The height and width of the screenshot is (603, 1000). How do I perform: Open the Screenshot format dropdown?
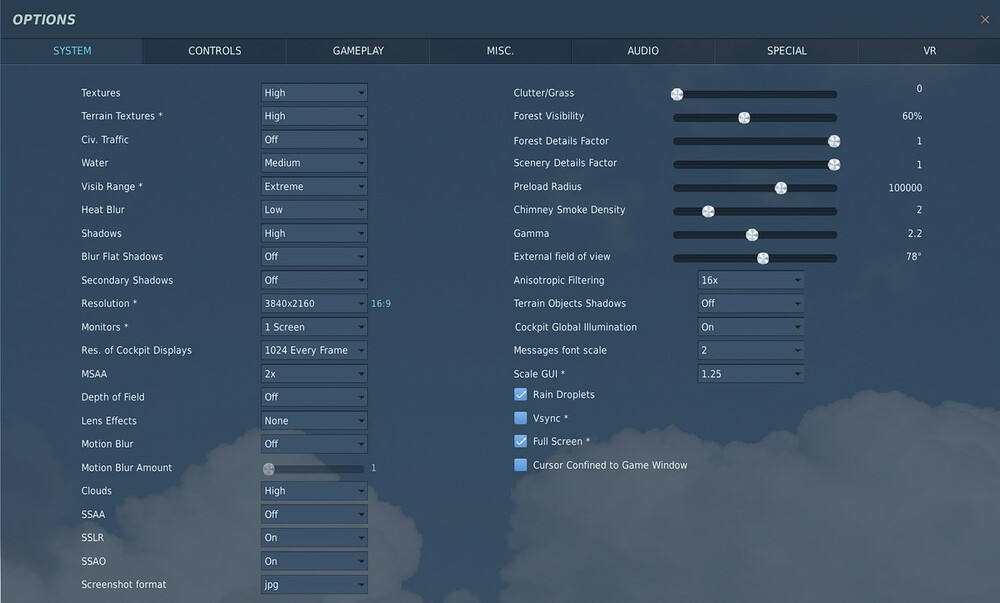(313, 584)
